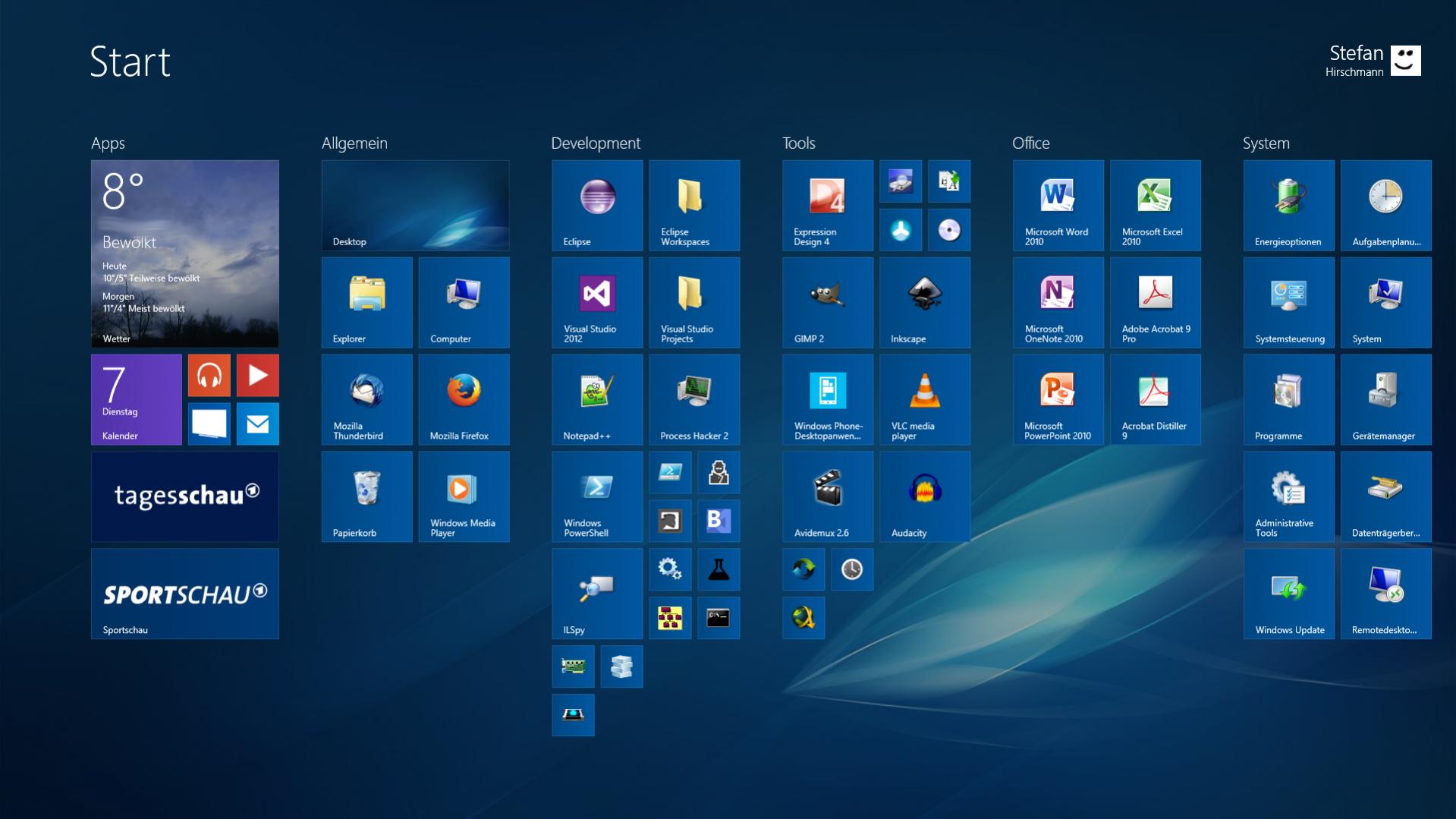Open the small unlabeled clock tile in Tools
Viewport: 1456px width, 819px height.
pyautogui.click(x=853, y=569)
